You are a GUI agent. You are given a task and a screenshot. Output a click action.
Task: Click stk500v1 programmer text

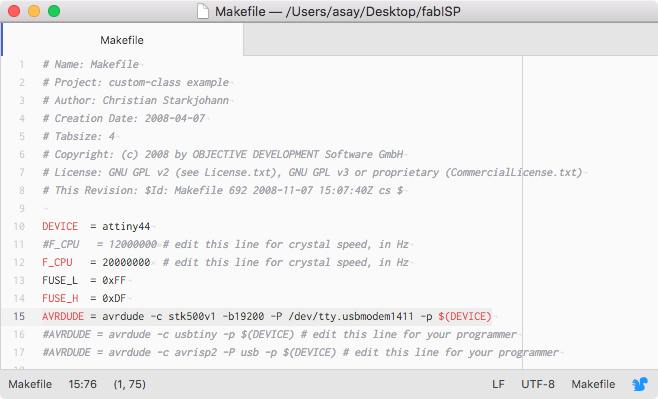[x=192, y=316]
